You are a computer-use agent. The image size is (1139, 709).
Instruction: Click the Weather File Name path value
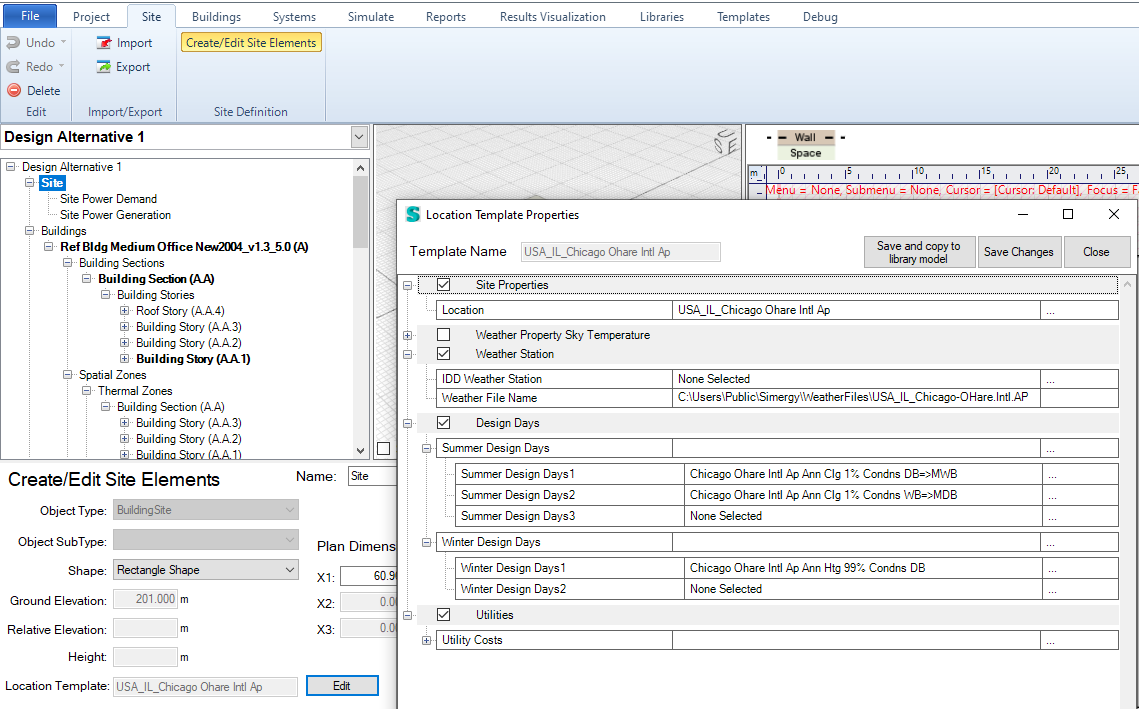pyautogui.click(x=856, y=398)
